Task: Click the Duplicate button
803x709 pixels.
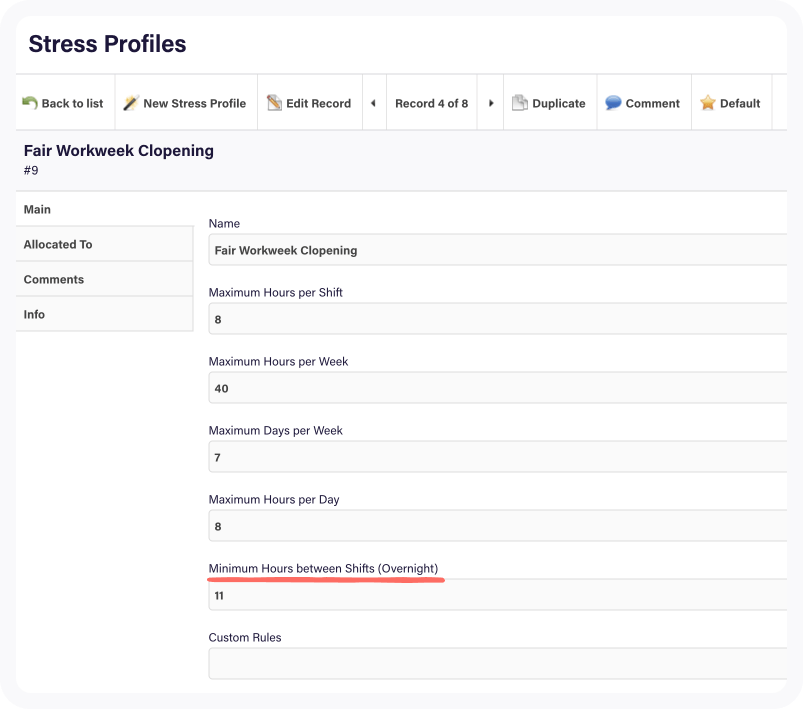Action: pos(549,102)
